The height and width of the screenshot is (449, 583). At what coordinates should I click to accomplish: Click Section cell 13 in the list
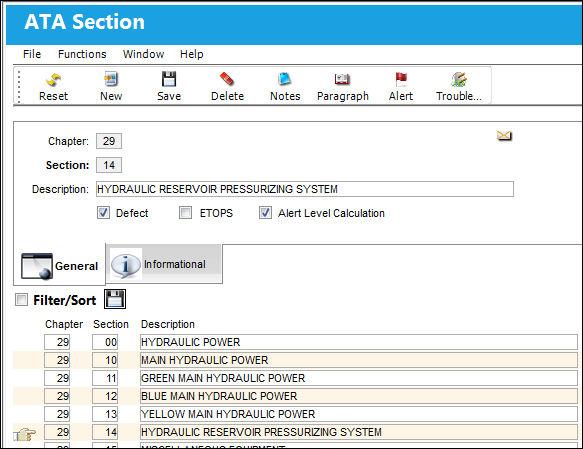click(x=105, y=414)
